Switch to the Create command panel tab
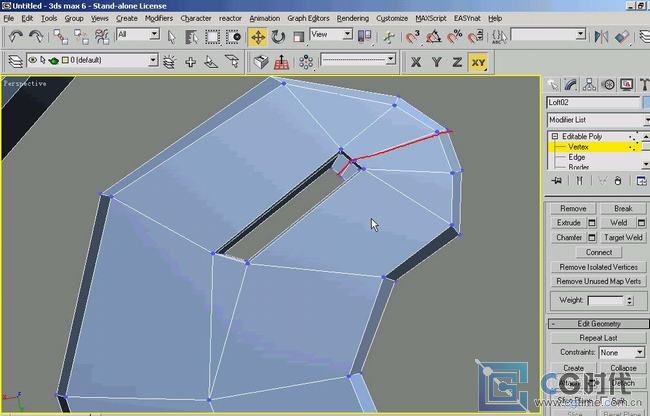This screenshot has height=416, width=650. pyautogui.click(x=552, y=85)
